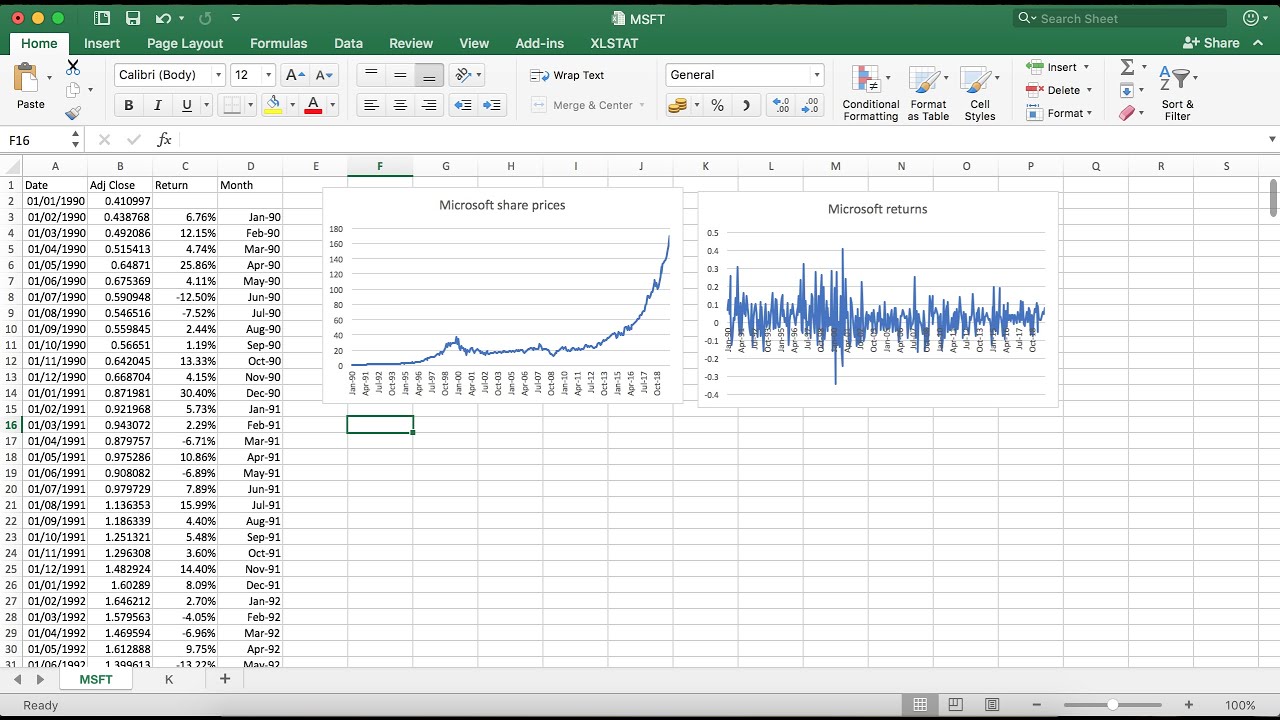The width and height of the screenshot is (1280, 720).
Task: Expand the Delete cells dropdown
Action: tap(1089, 90)
